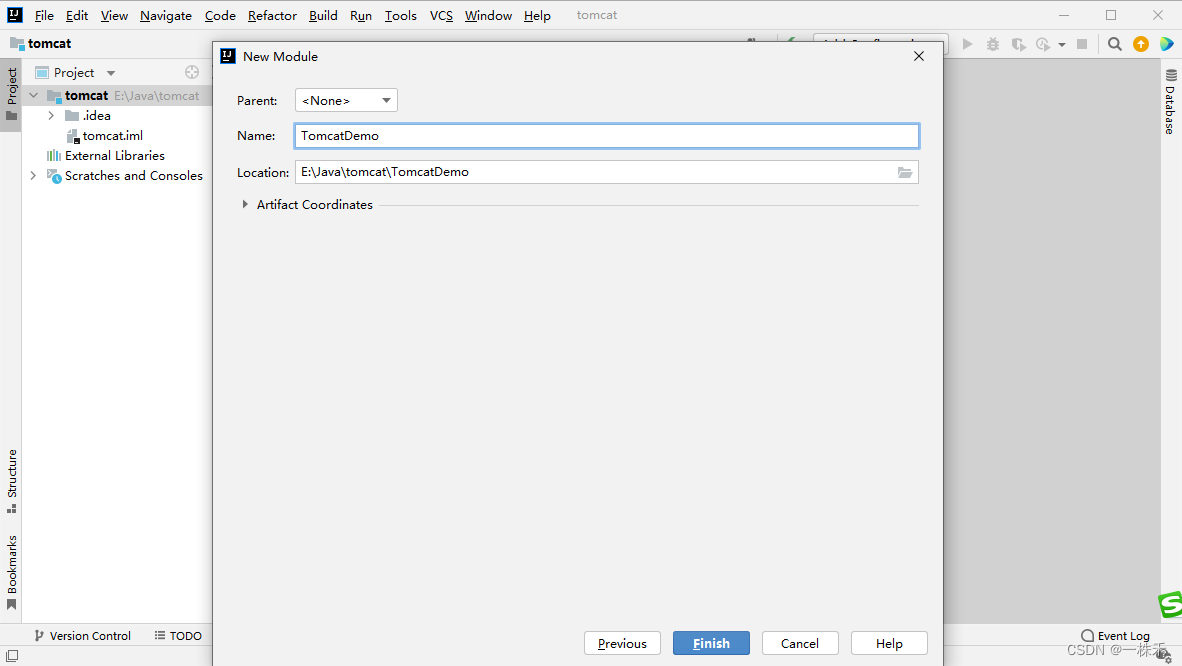
Task: Click the Run button in toolbar
Action: pos(967,45)
